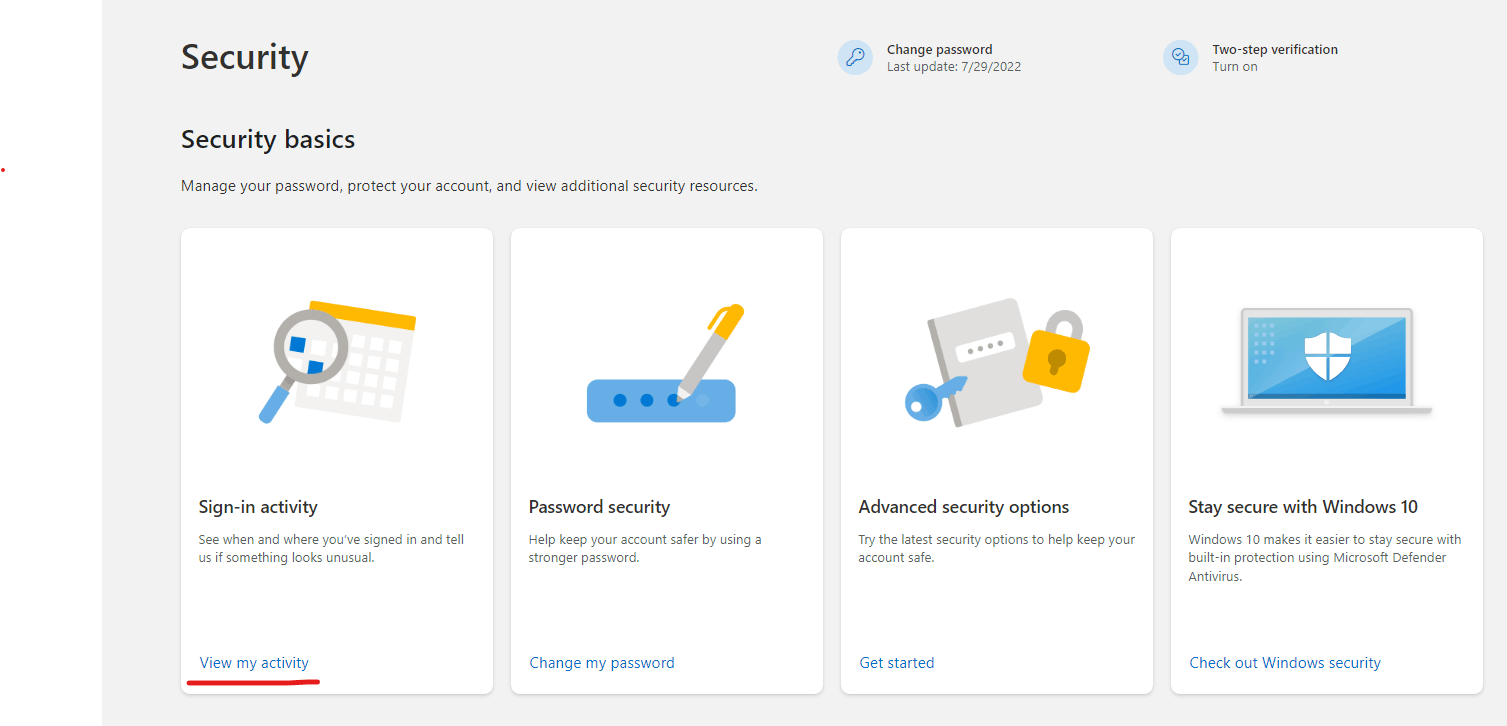Click the Security page heading
Screen dimensions: 1507x726
pos(245,57)
